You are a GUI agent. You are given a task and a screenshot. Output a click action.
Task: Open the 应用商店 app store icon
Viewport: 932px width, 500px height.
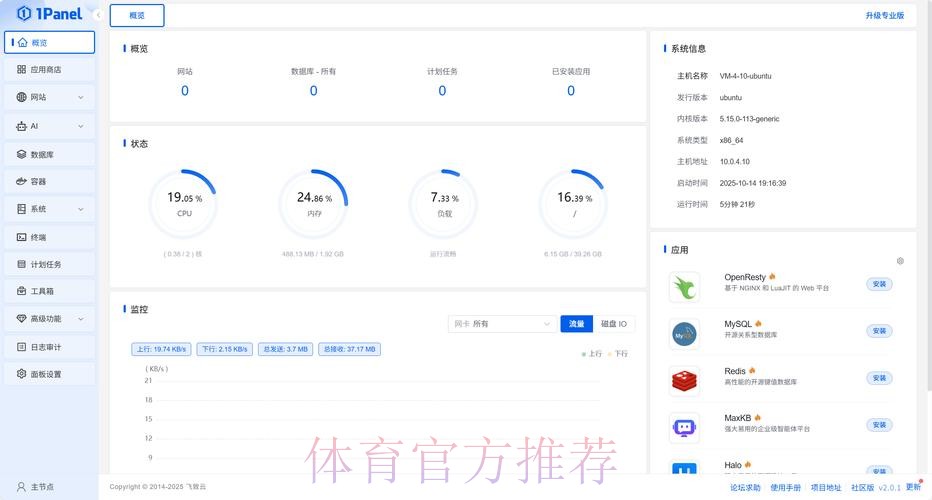point(21,70)
